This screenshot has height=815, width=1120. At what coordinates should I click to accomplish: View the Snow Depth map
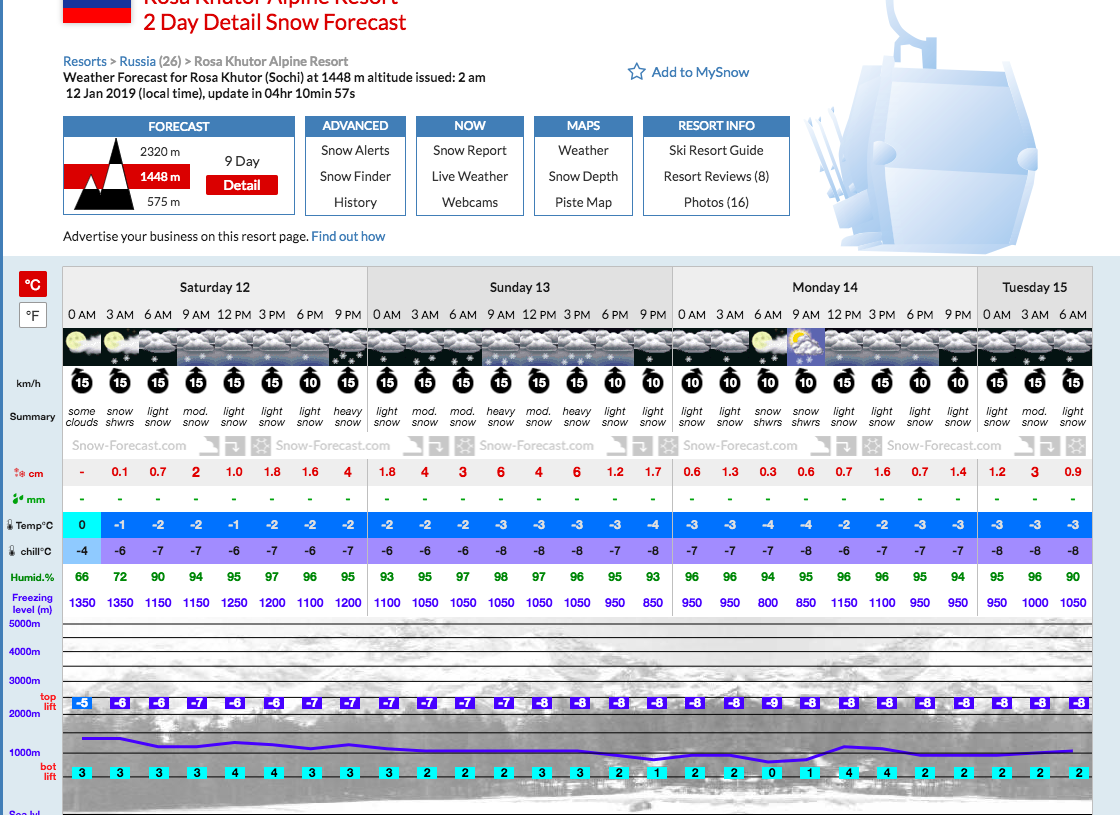584,176
